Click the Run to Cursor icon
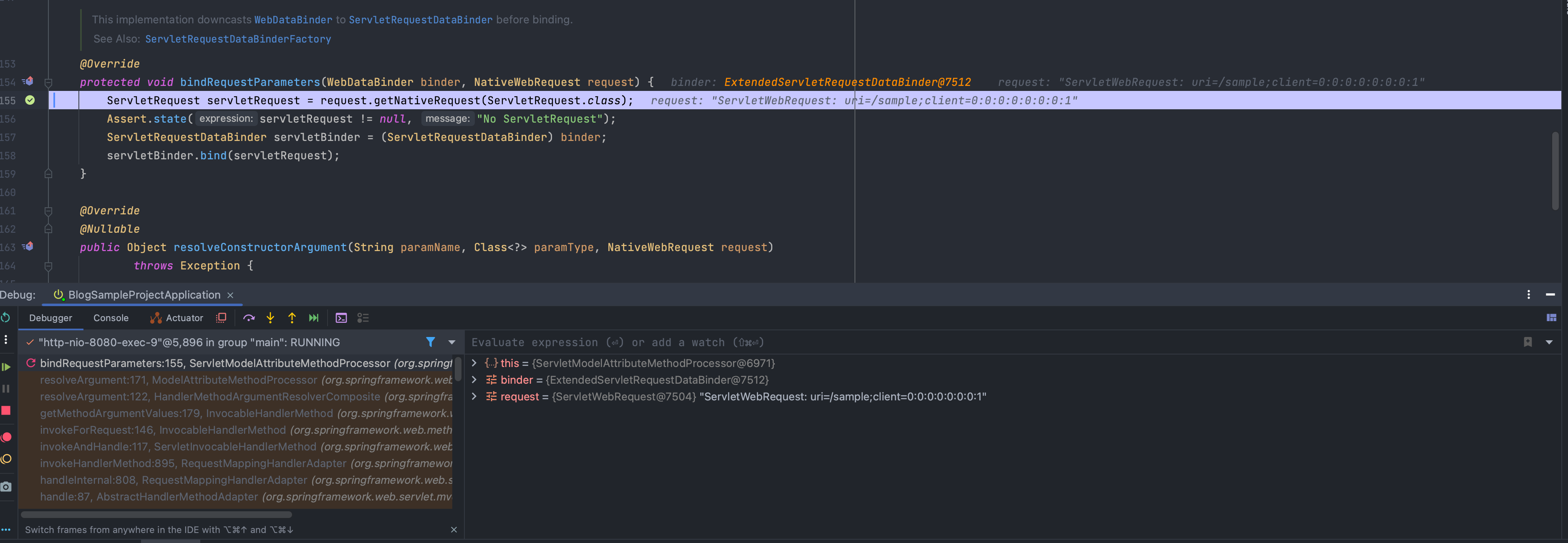Viewport: 1568px width, 543px height. [313, 318]
